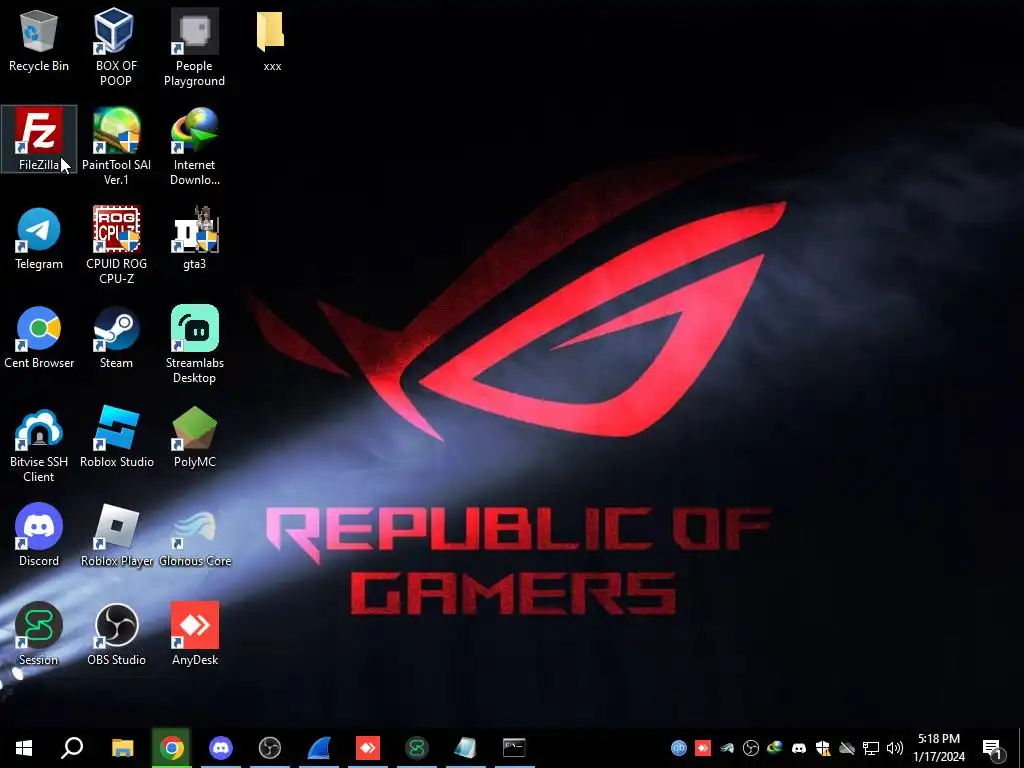Screen dimensions: 1024x768
Task: Select the CPUID ROG CPU-Z shortcut
Action: point(116,246)
